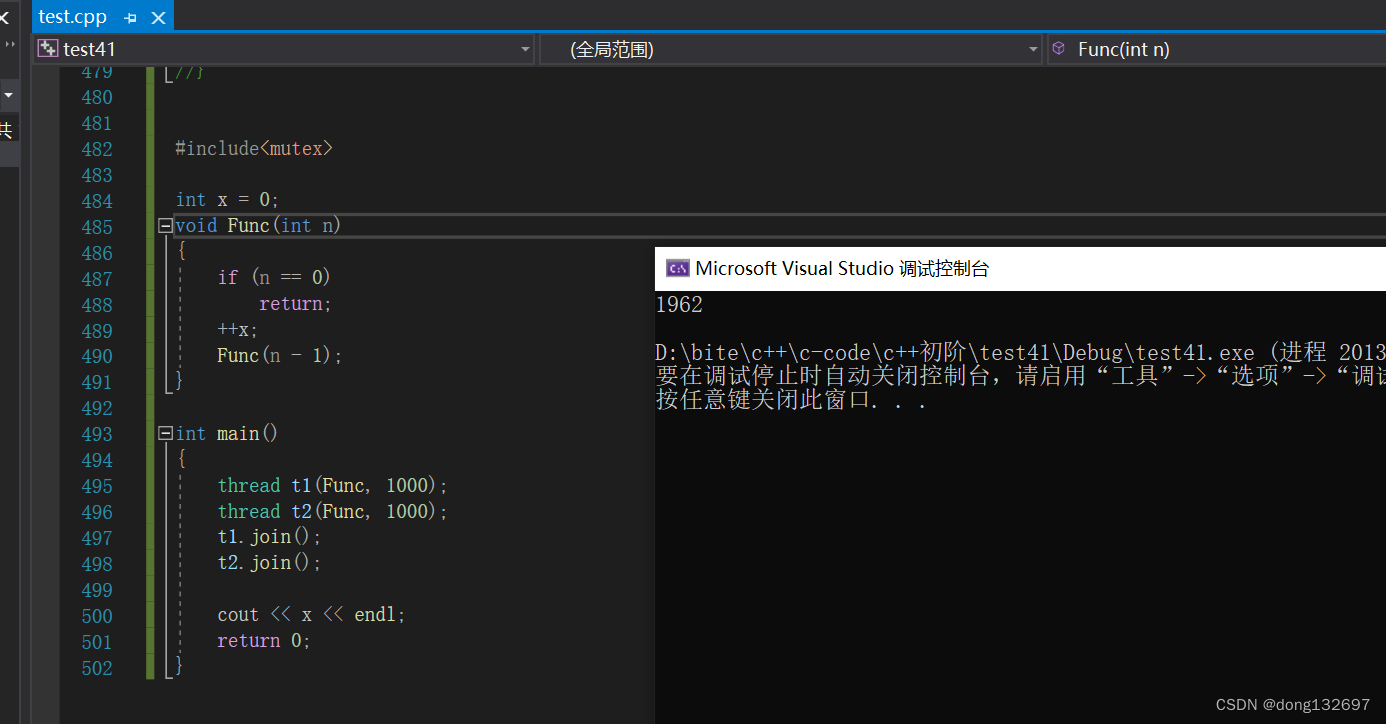
Task: Click the 要在调试停止时自动关闭控制台 message line
Action: (1020, 377)
